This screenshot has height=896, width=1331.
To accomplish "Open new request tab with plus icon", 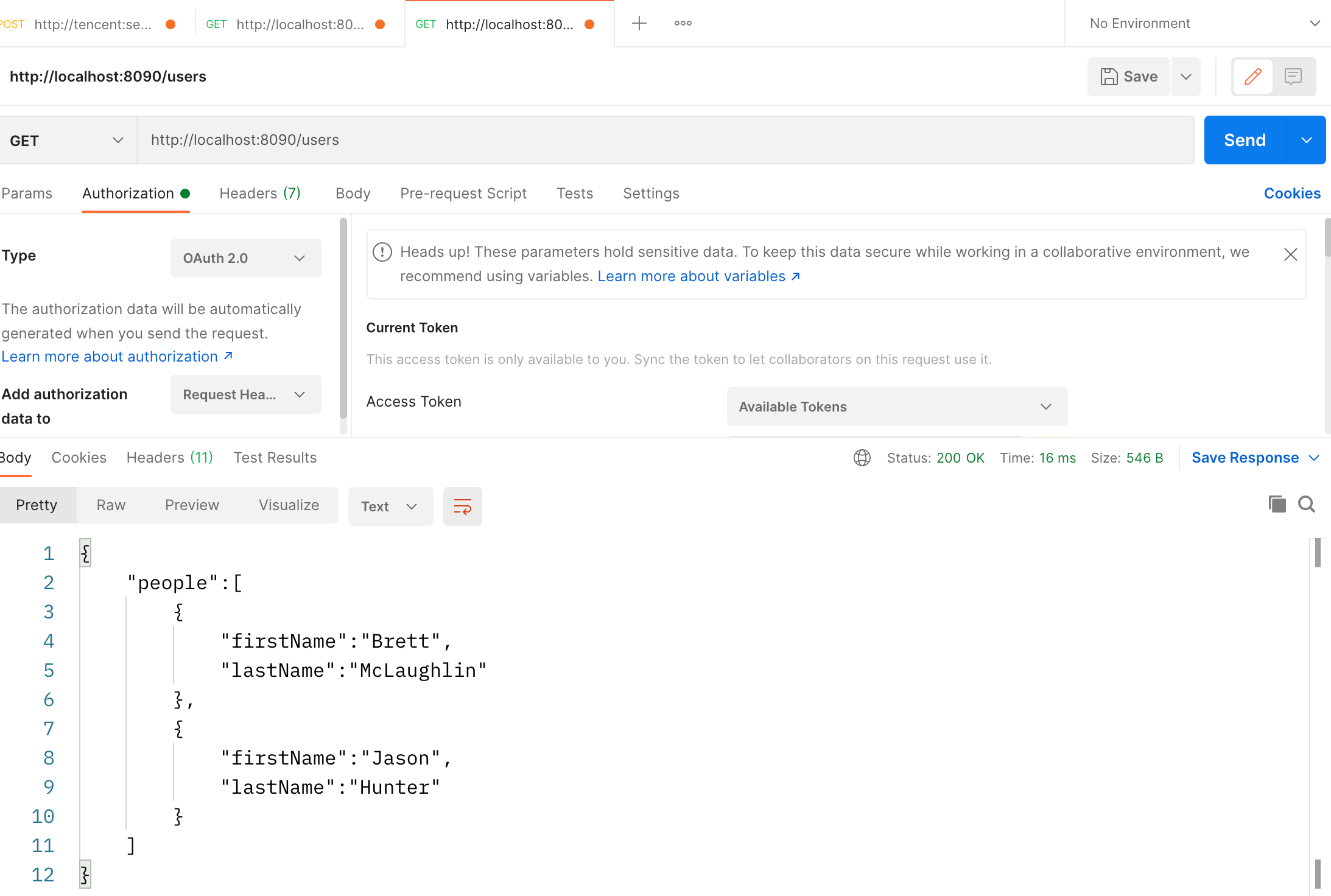I will (639, 24).
